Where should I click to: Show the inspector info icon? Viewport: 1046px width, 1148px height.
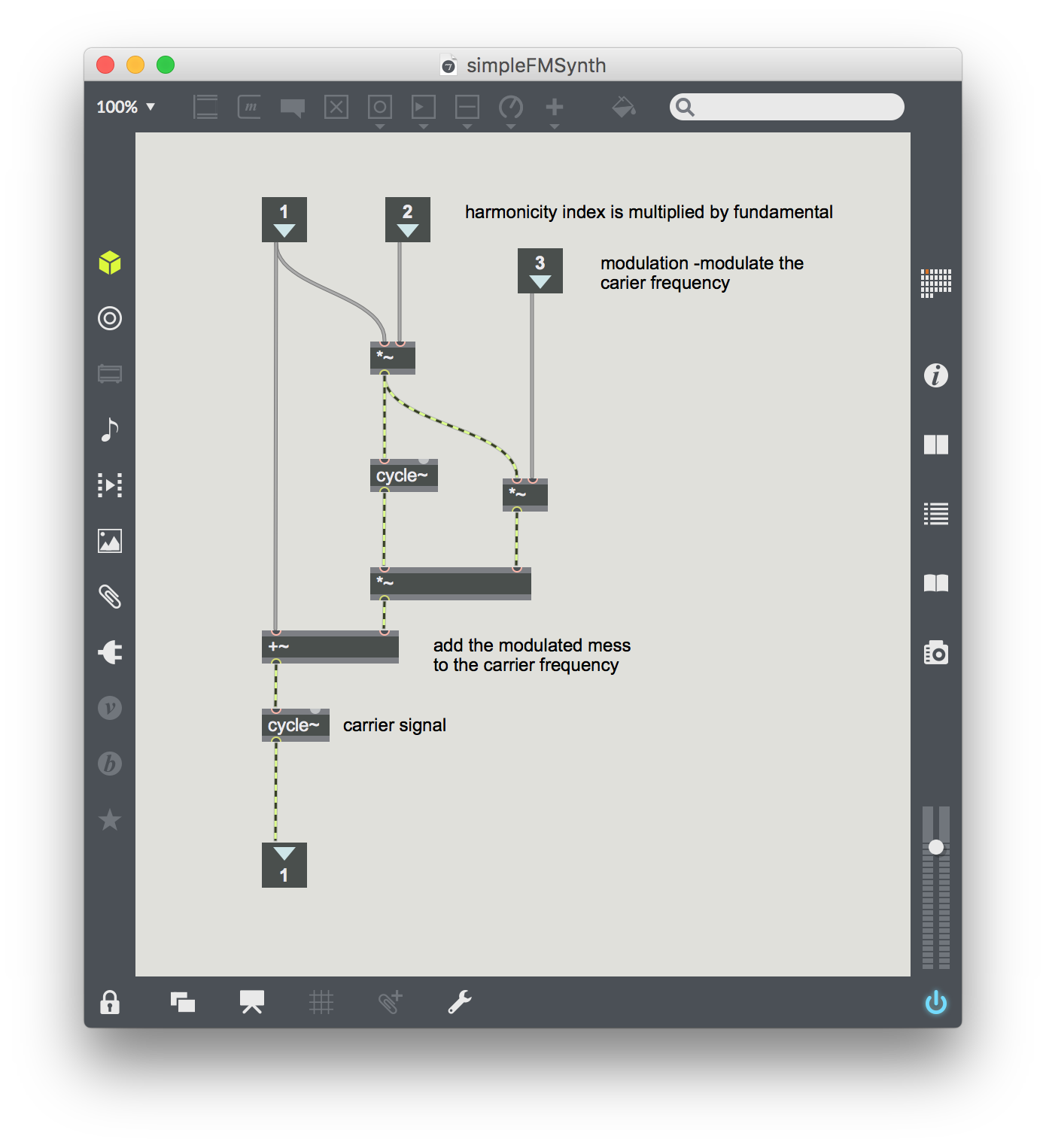(935, 375)
